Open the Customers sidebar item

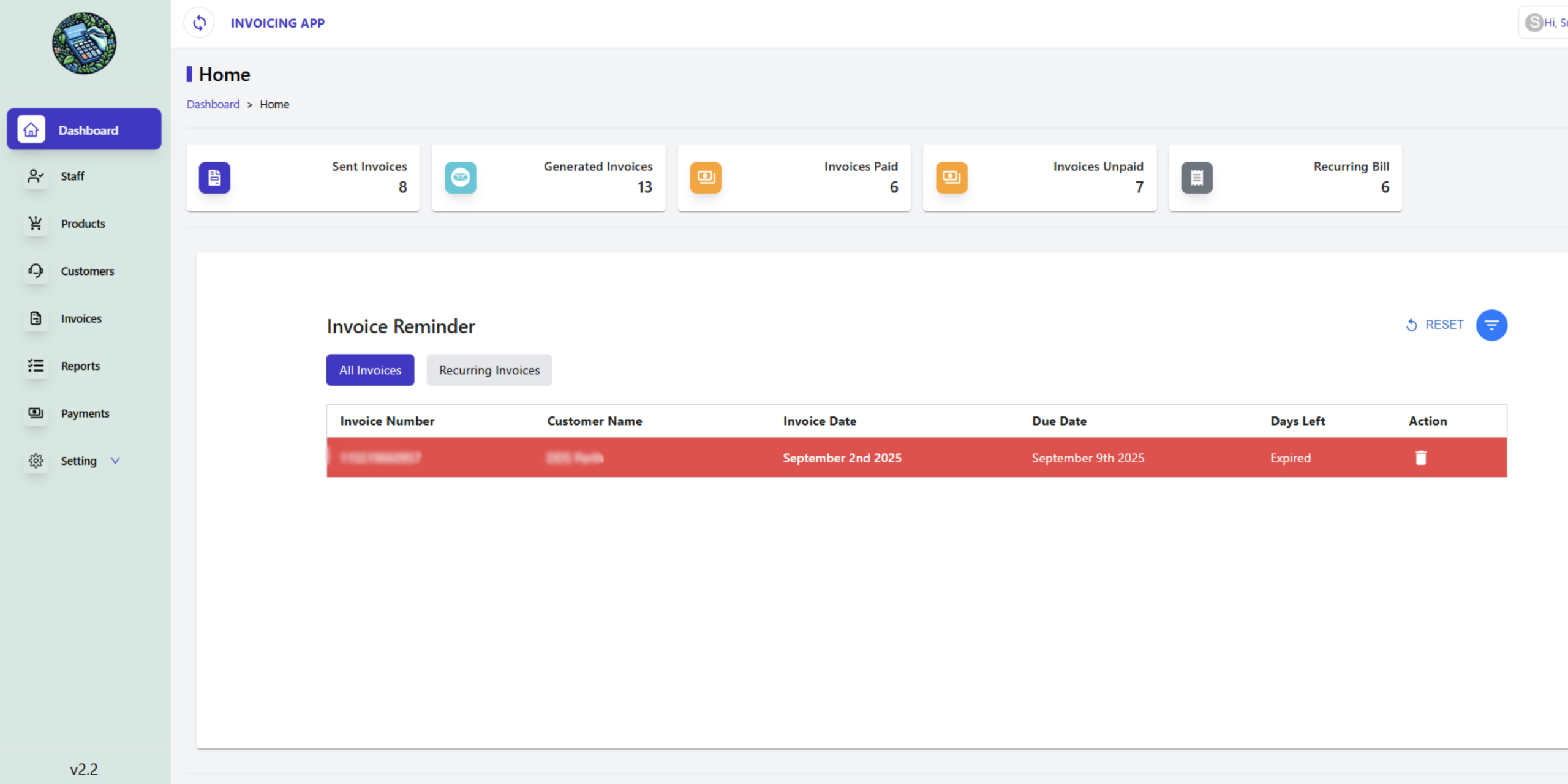[87, 271]
